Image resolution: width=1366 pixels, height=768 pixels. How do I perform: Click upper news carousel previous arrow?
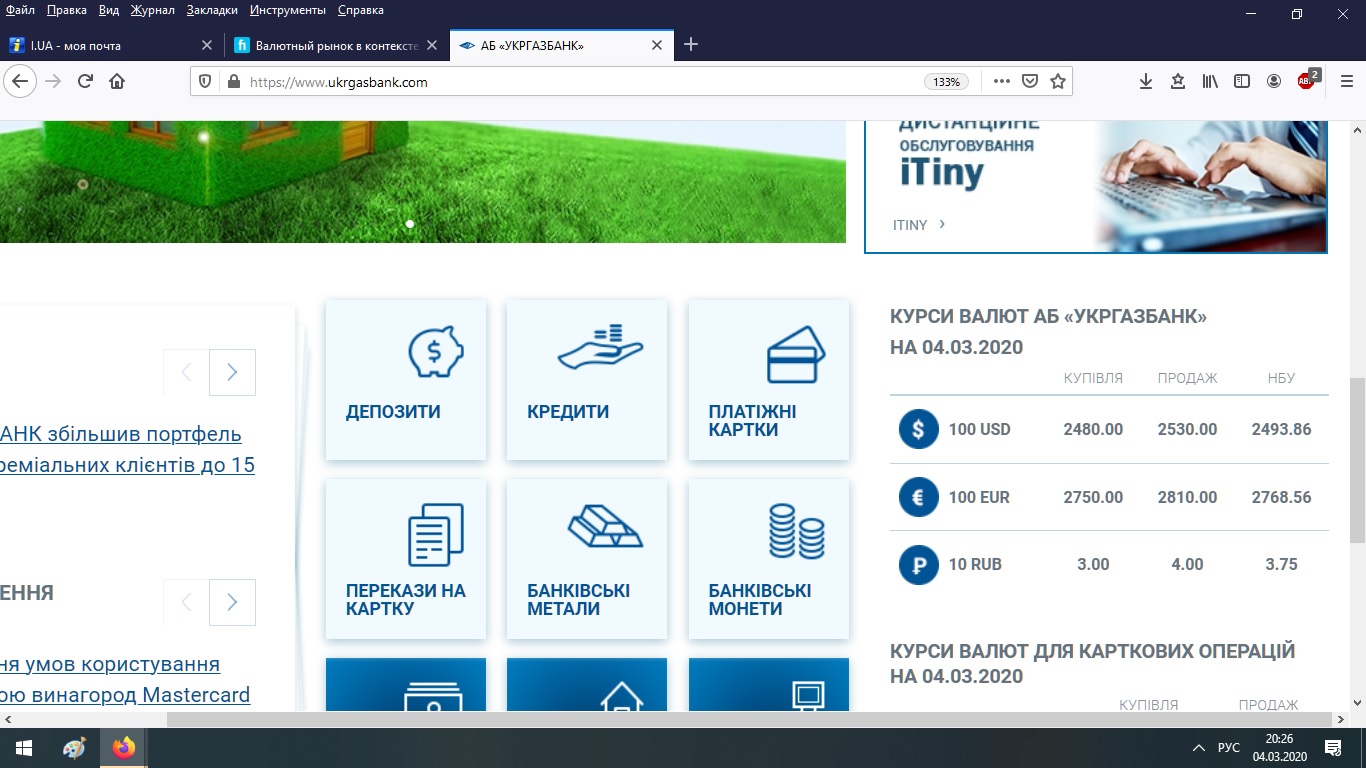click(186, 372)
